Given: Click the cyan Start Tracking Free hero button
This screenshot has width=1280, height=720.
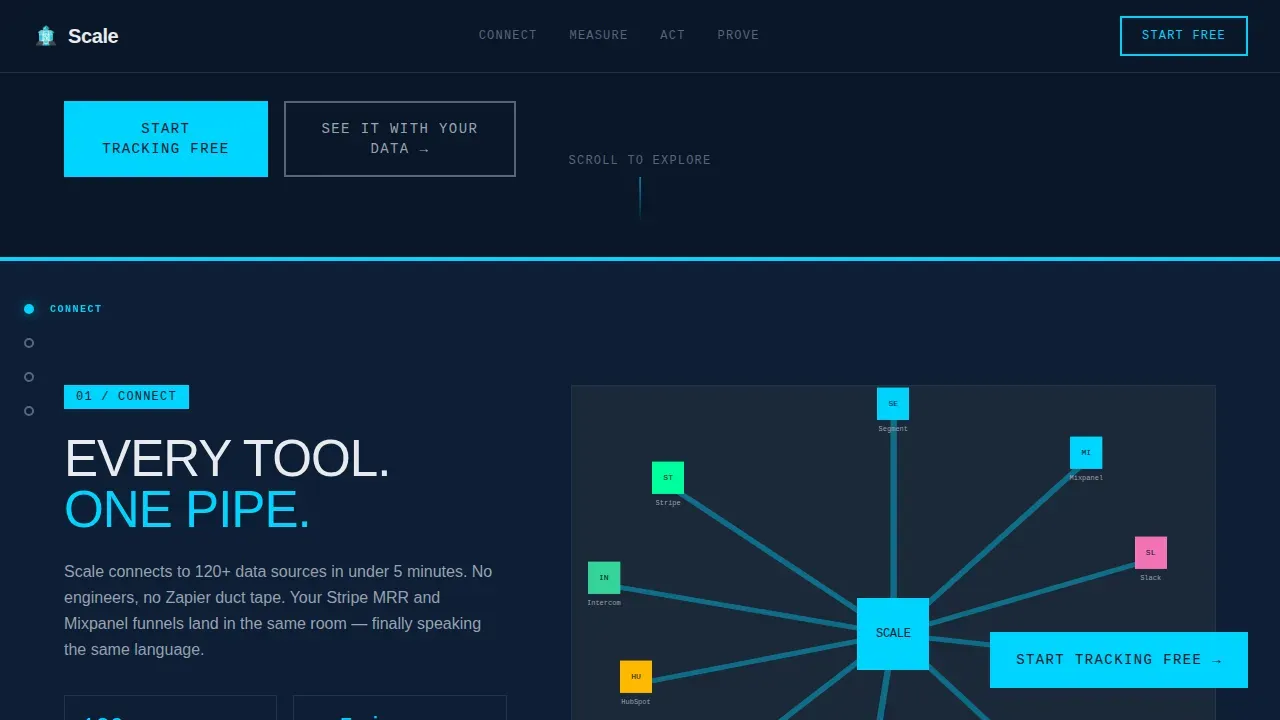Looking at the screenshot, I should (166, 139).
